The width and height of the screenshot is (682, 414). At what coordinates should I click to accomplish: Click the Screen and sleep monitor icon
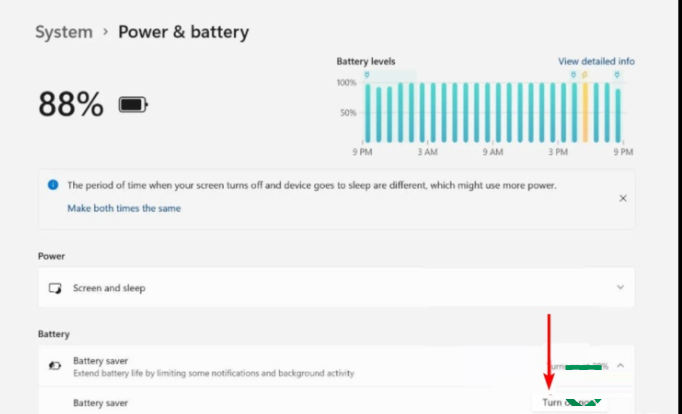point(56,288)
